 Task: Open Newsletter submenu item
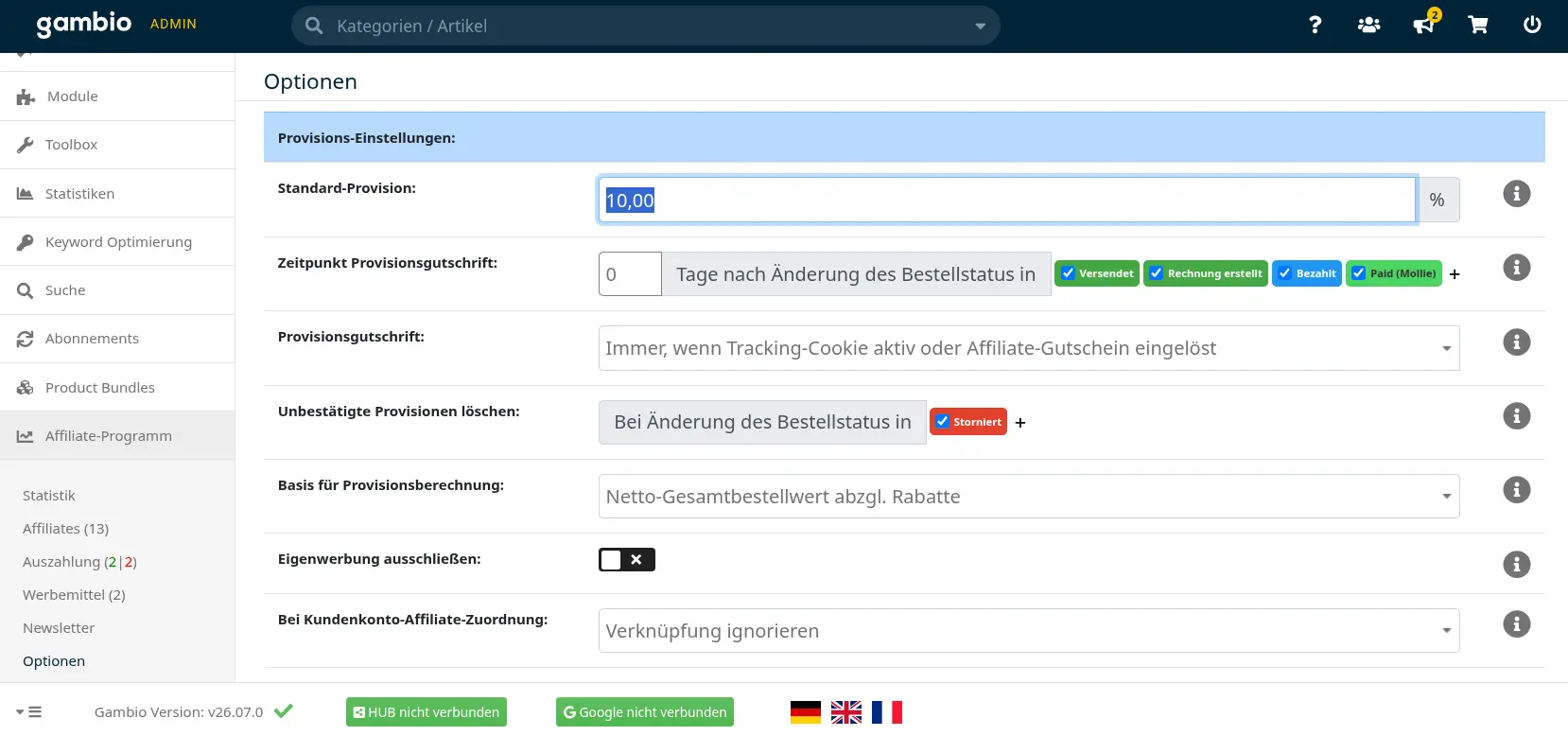click(x=59, y=628)
